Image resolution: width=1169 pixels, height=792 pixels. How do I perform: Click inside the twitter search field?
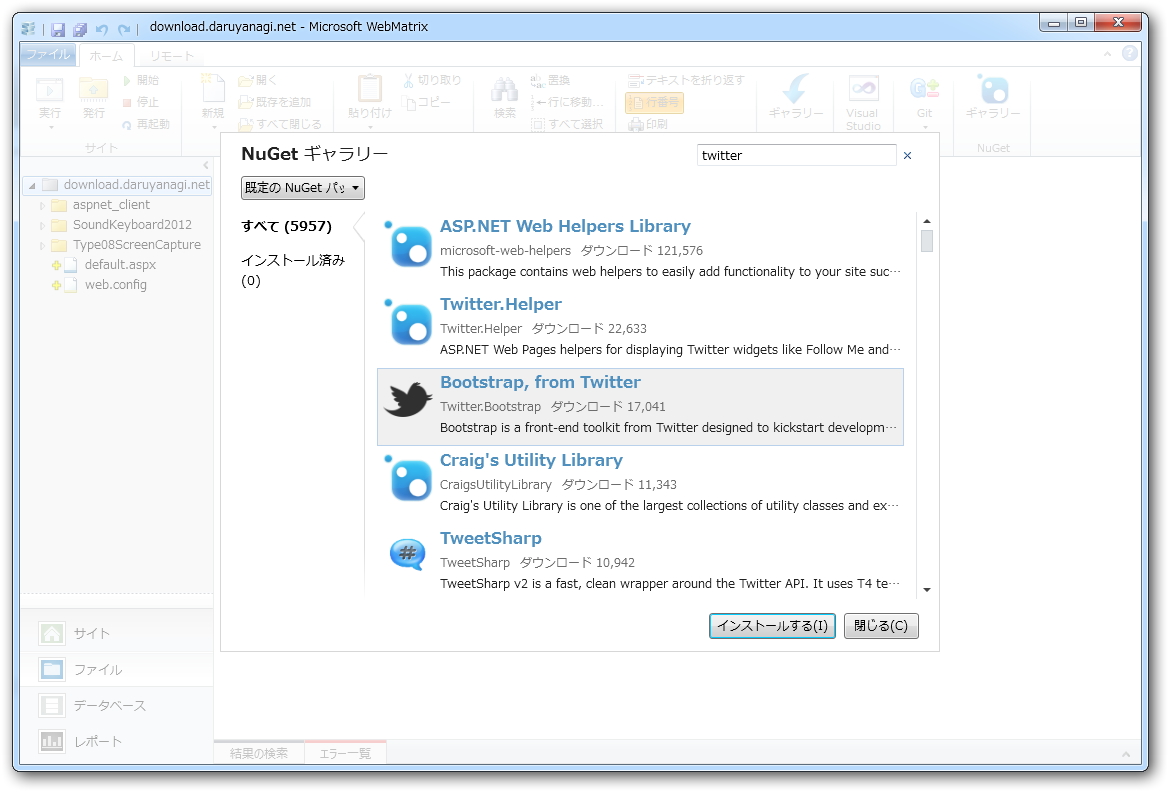click(x=795, y=155)
